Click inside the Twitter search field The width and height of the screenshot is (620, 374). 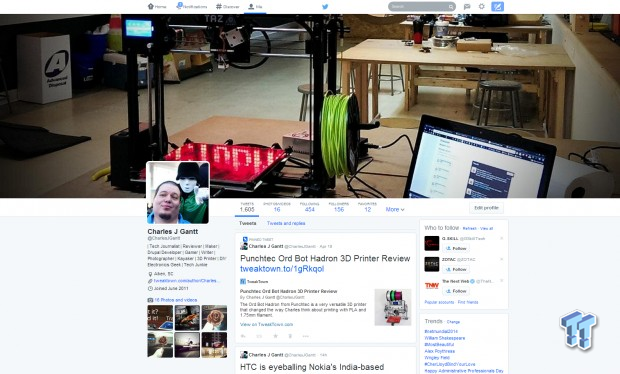point(422,6)
